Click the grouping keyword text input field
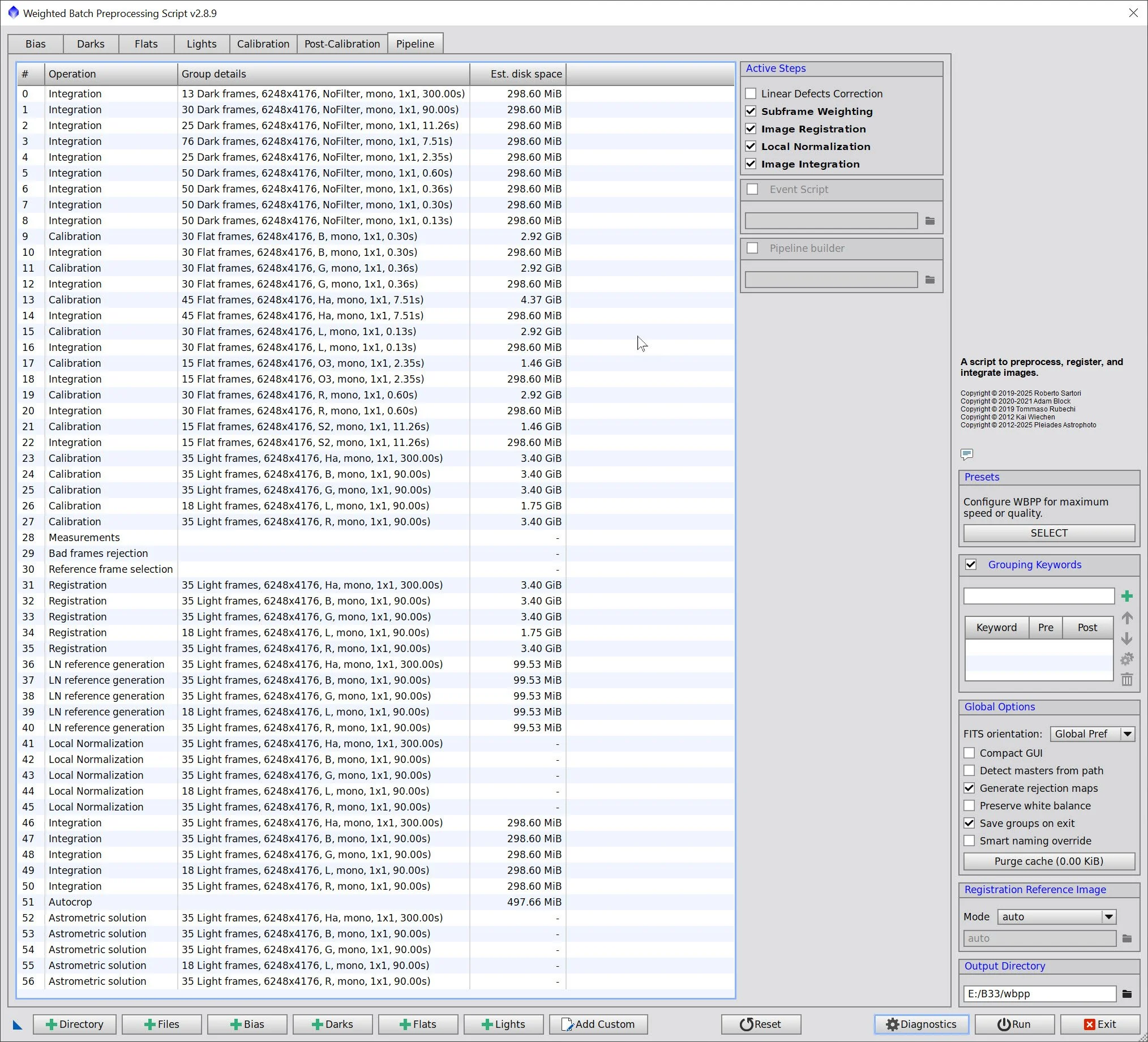1148x1042 pixels. pyautogui.click(x=1038, y=596)
